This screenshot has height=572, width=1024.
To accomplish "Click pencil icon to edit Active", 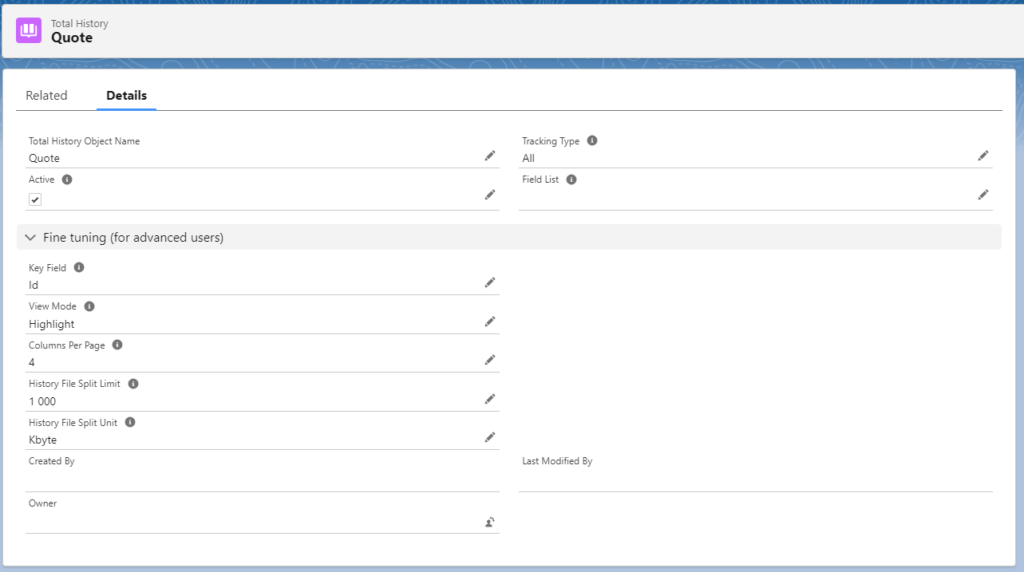I will 489,195.
